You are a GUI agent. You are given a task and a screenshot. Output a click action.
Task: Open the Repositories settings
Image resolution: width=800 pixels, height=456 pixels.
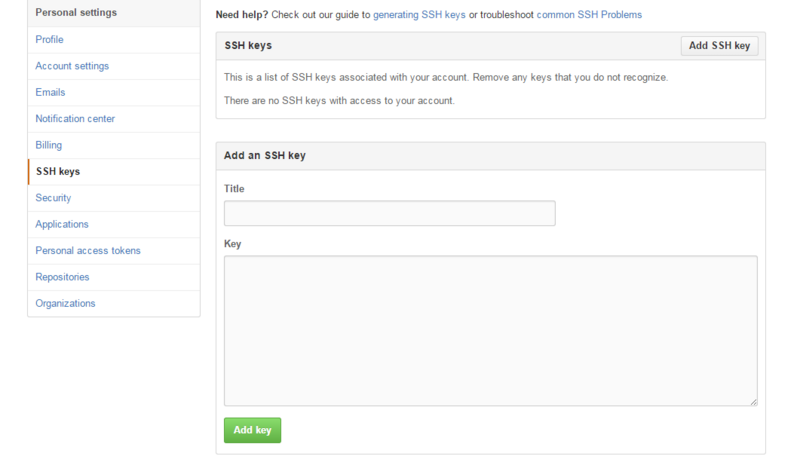tap(62, 277)
